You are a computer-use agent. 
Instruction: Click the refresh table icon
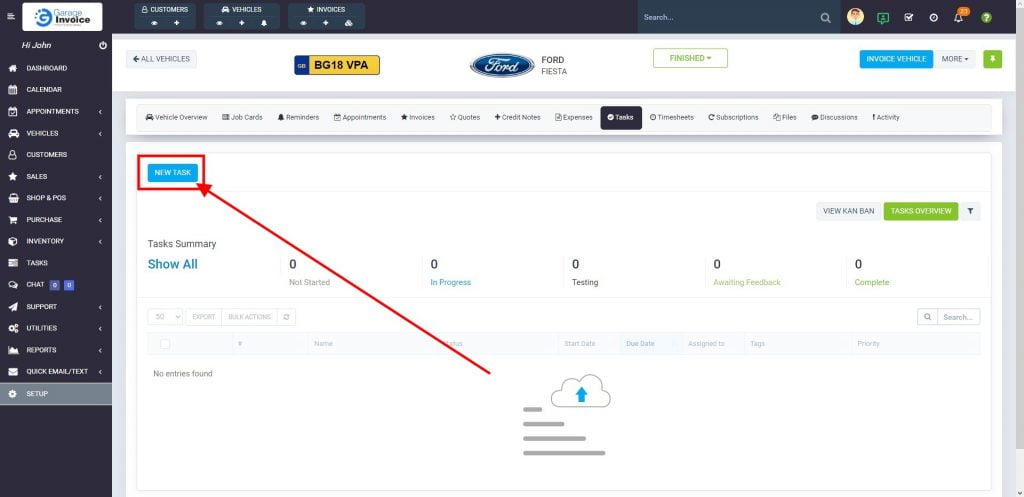tap(287, 316)
